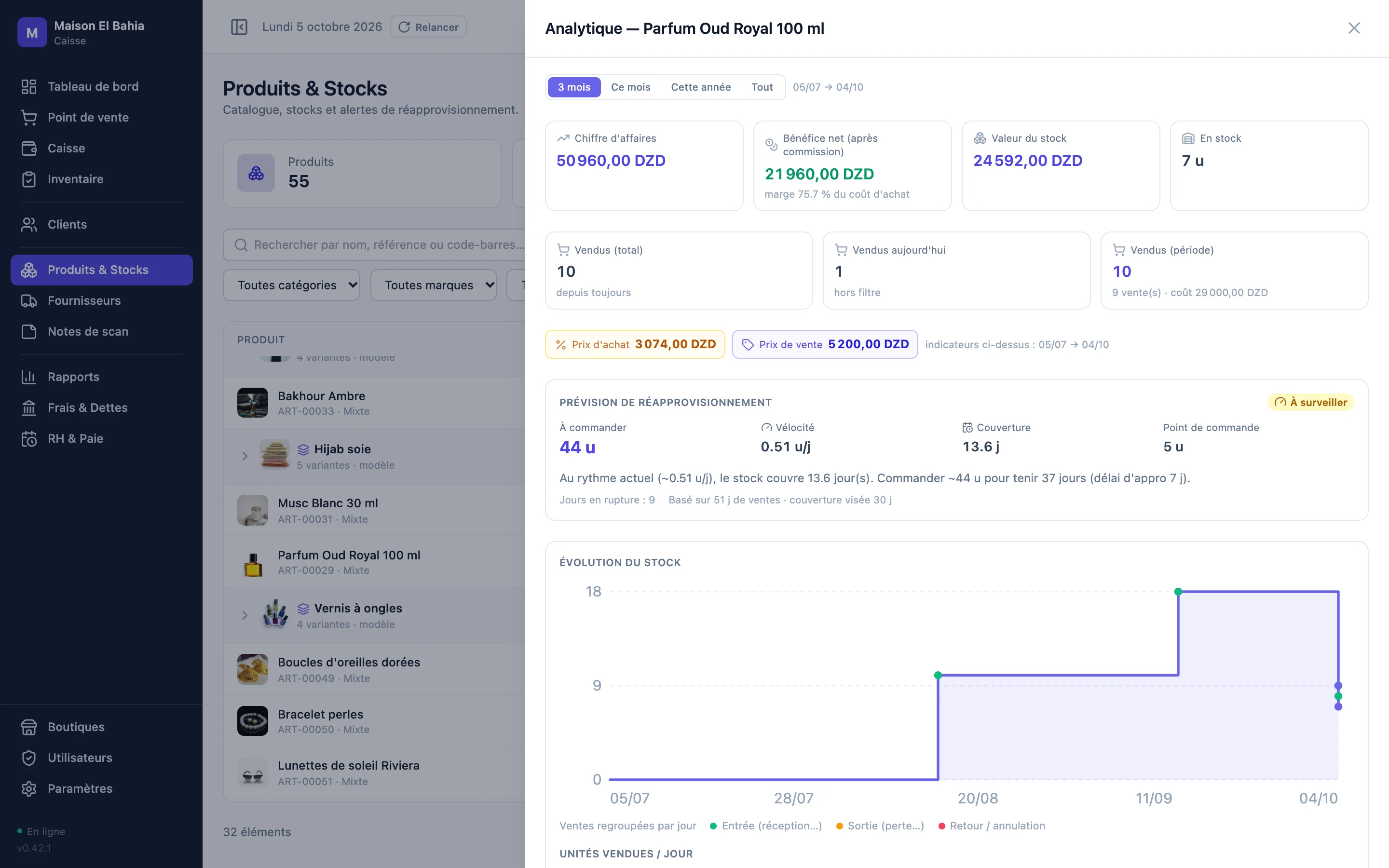This screenshot has width=1389, height=868.
Task: Click Maison El Bahia avatar logo
Action: (x=32, y=33)
